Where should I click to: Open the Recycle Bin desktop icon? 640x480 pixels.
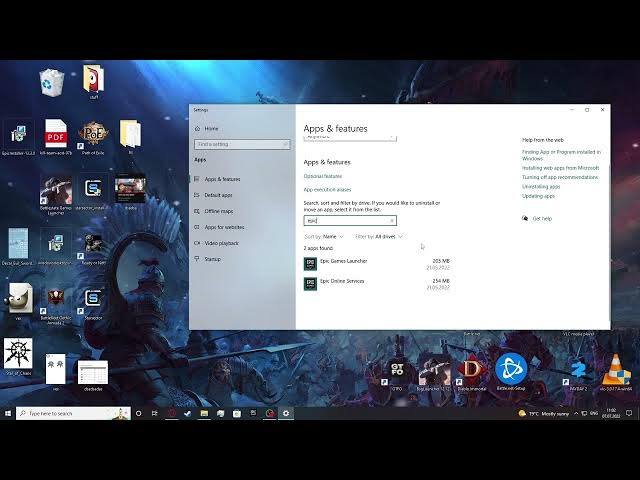[x=52, y=81]
